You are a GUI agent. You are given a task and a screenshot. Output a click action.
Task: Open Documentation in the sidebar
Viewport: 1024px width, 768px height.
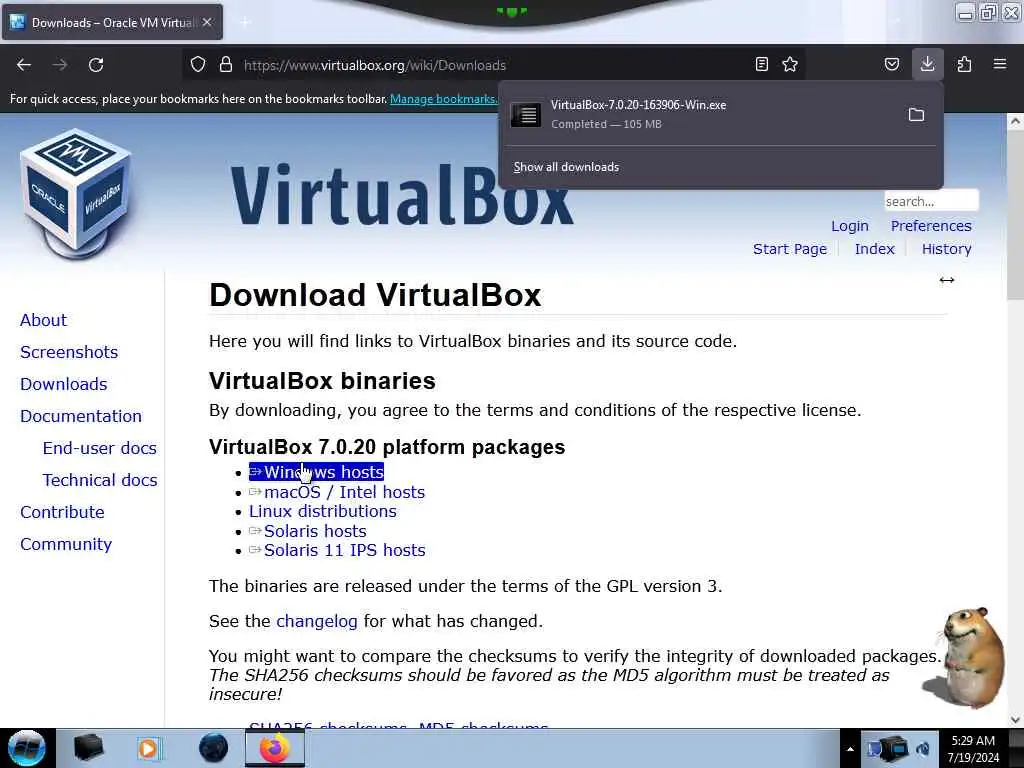pyautogui.click(x=81, y=416)
